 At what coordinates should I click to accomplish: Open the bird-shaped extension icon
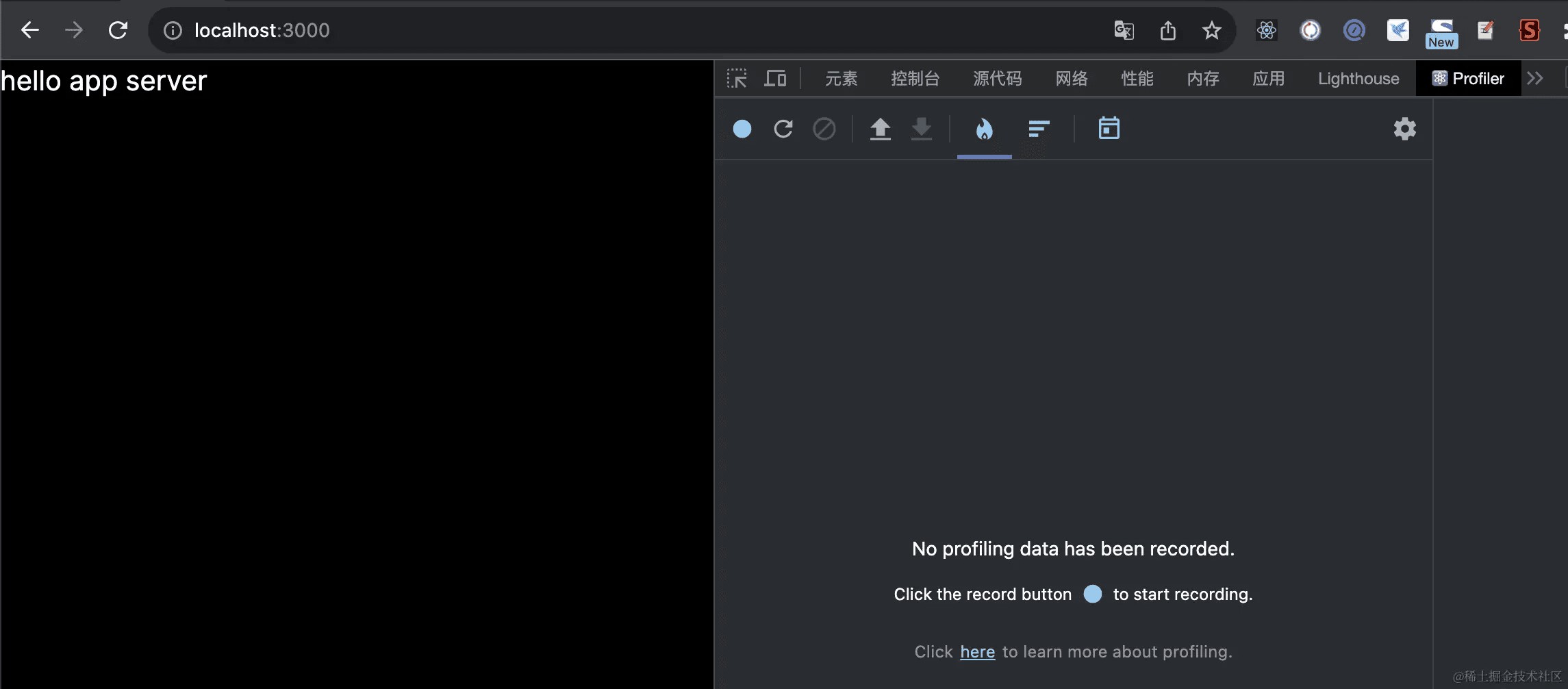point(1398,30)
